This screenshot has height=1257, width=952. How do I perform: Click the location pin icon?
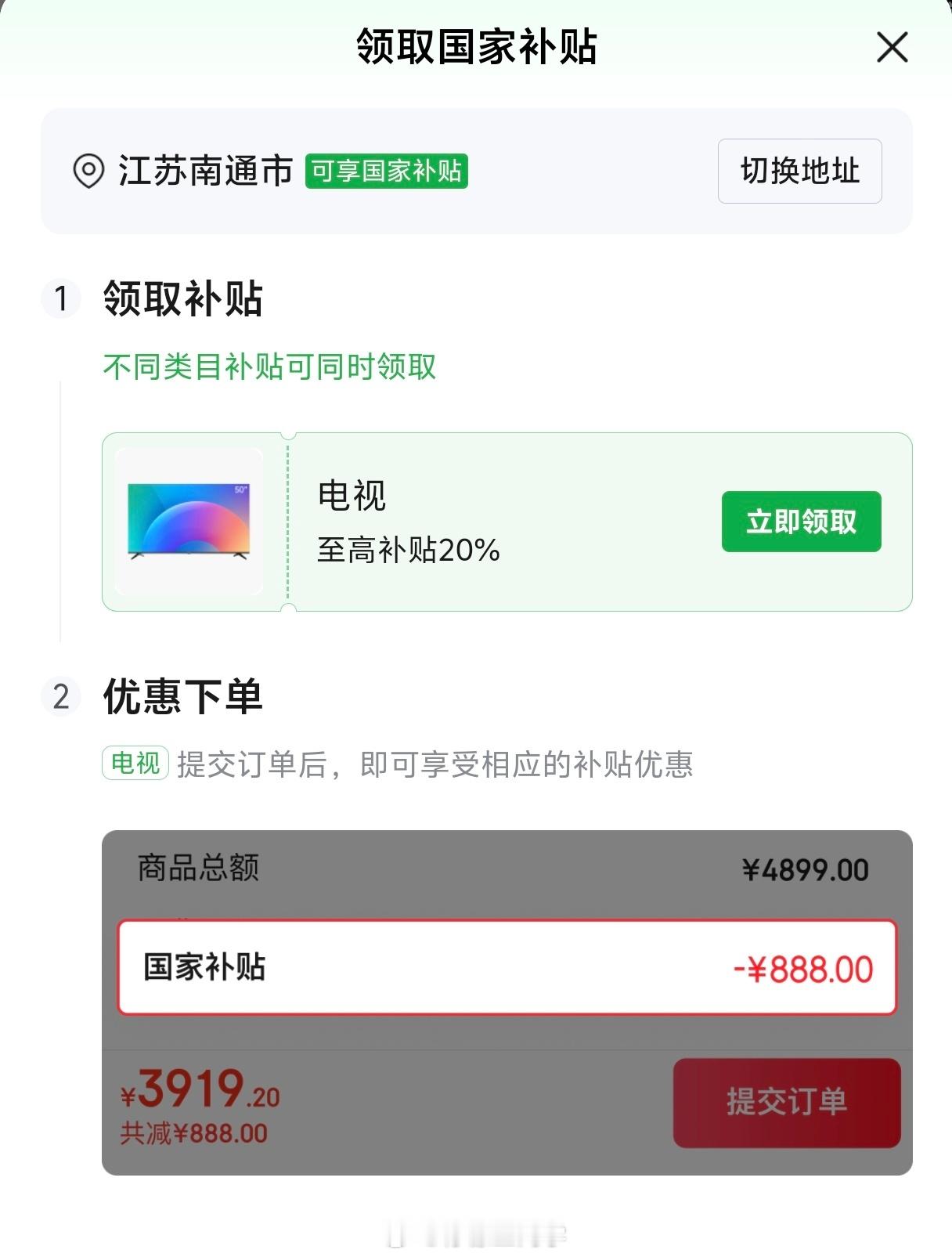pos(88,171)
